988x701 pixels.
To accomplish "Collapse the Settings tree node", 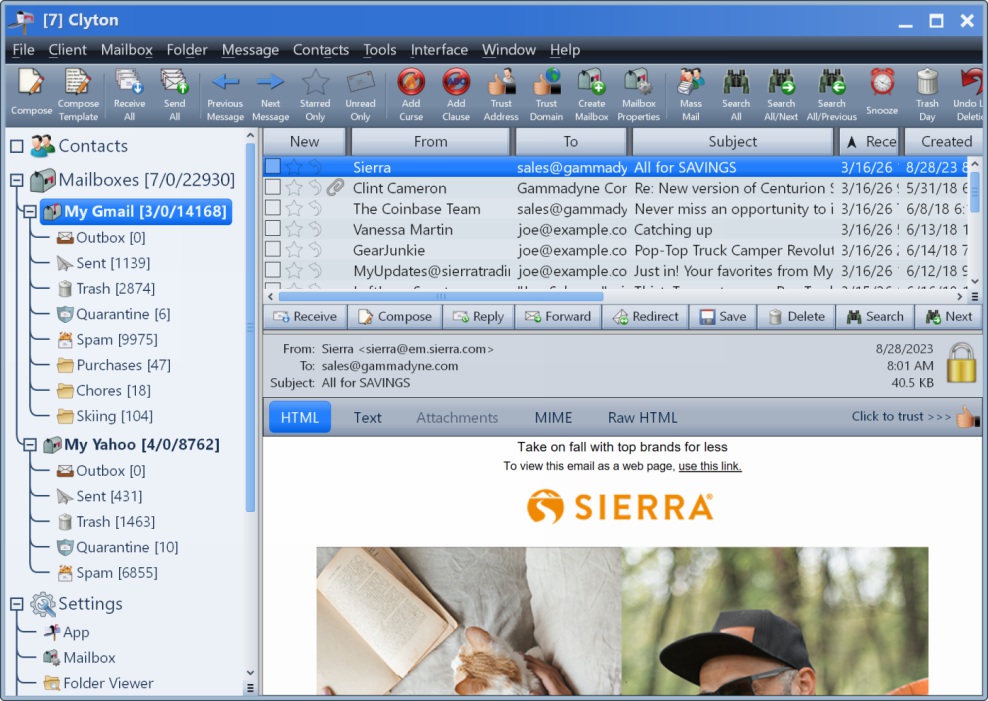I will (17, 604).
